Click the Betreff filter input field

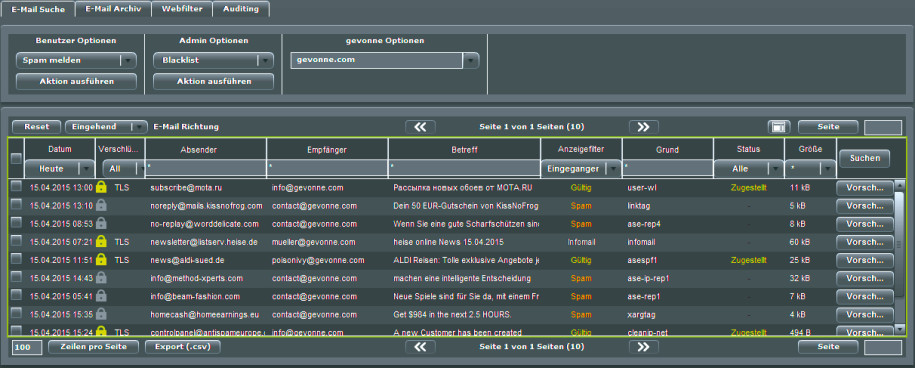(465, 169)
